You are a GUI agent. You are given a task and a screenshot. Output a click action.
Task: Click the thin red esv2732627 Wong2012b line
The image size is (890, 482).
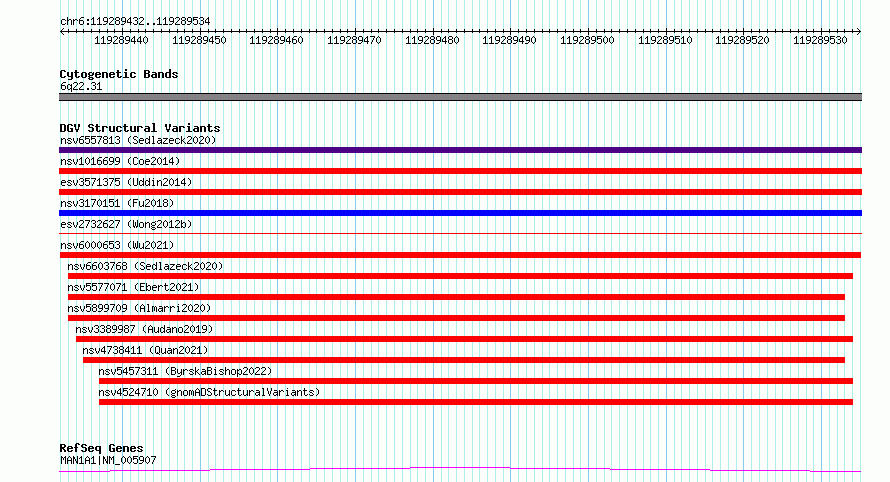pyautogui.click(x=460, y=233)
